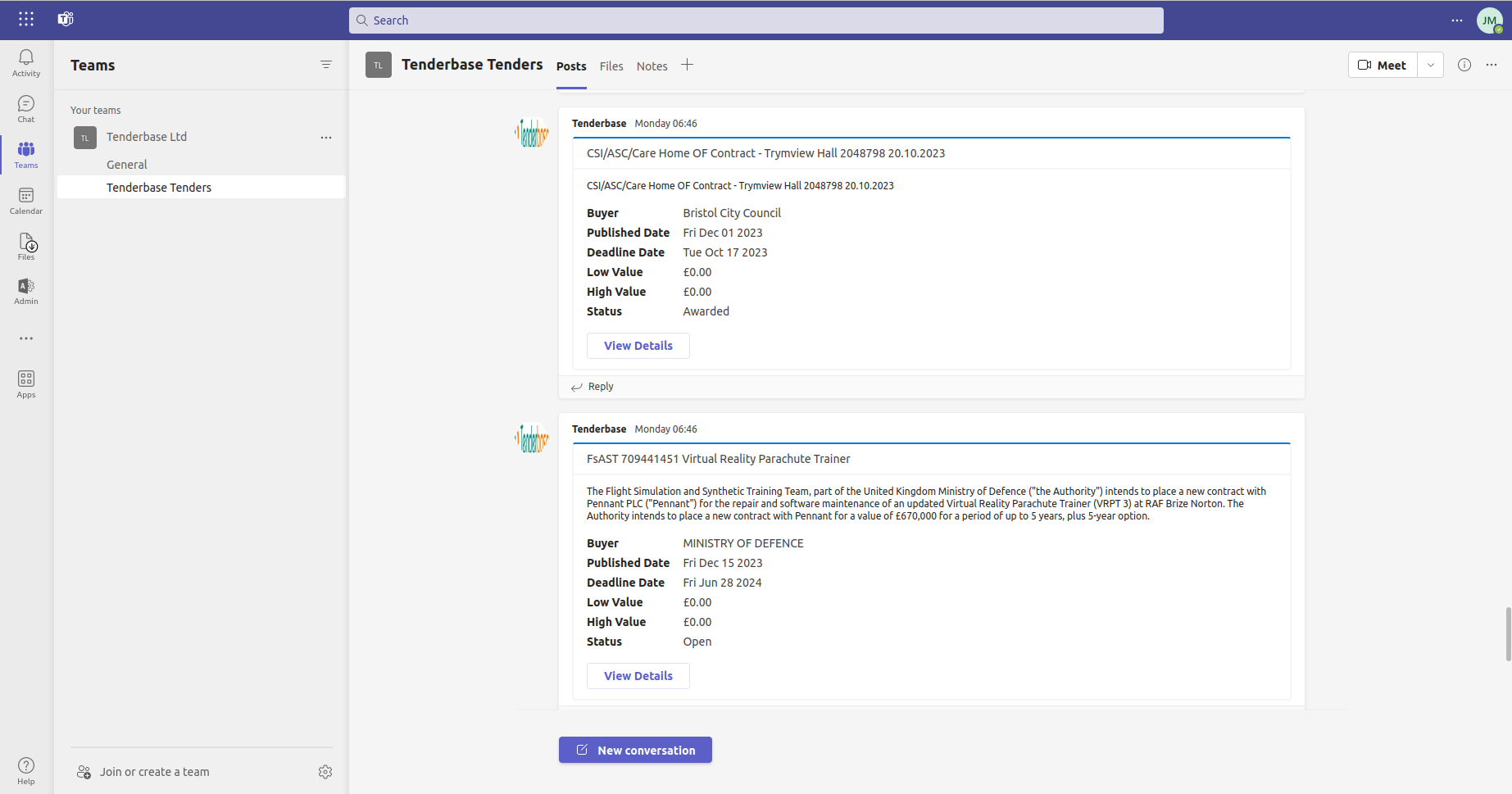Open more options for Tenderbase Ltd team
Screen dimensions: 1512x794
tap(326, 137)
